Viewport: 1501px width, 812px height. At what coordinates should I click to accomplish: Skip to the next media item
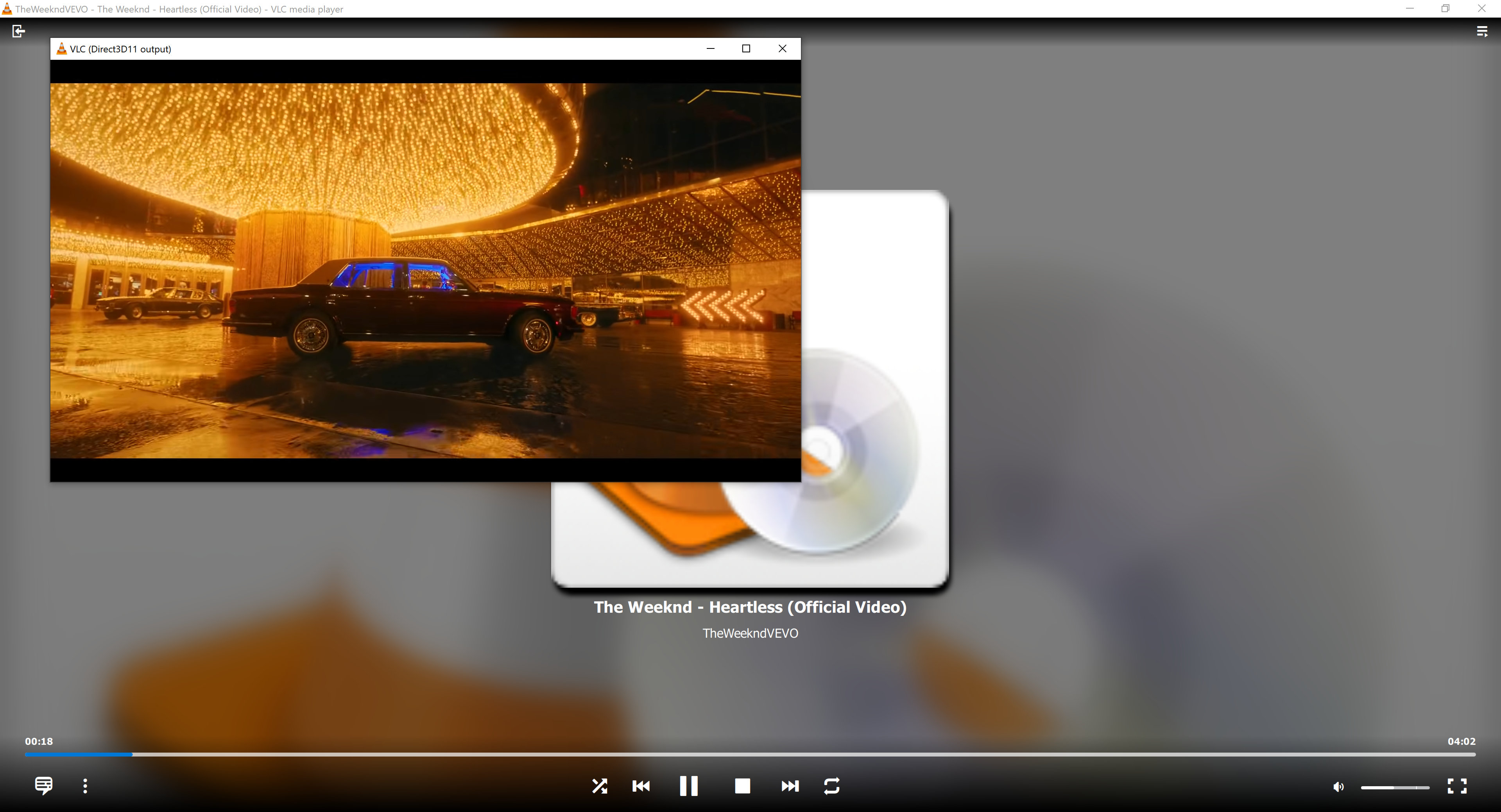coord(790,786)
